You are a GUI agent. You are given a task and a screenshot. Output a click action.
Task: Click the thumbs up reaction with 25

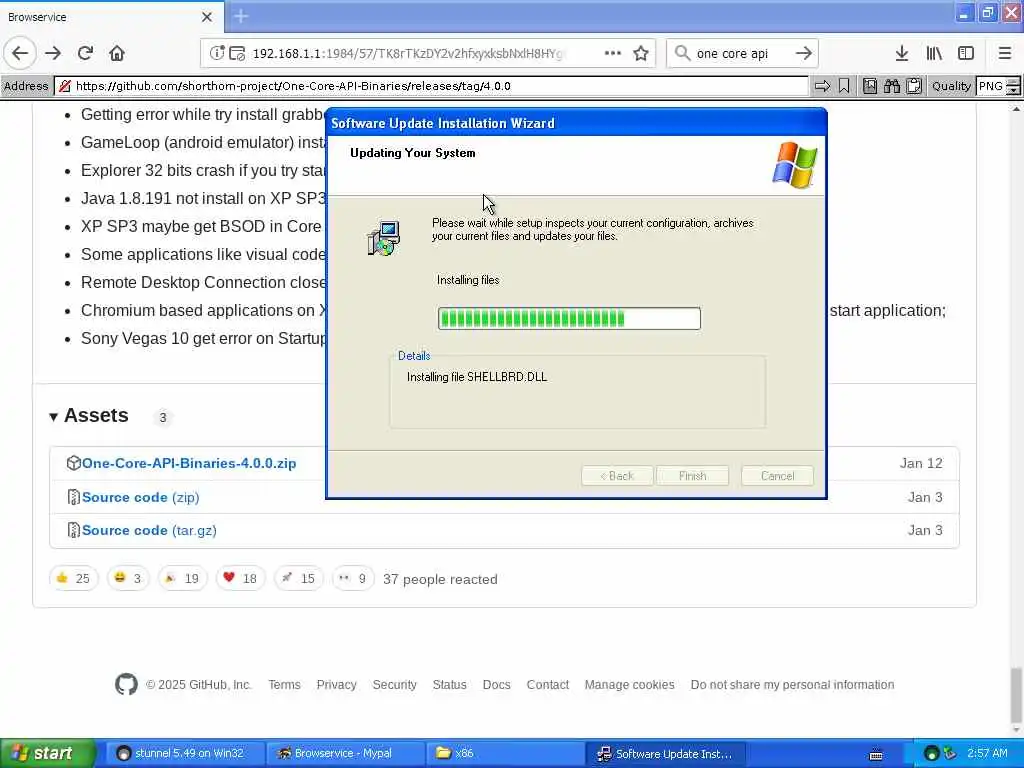(73, 578)
